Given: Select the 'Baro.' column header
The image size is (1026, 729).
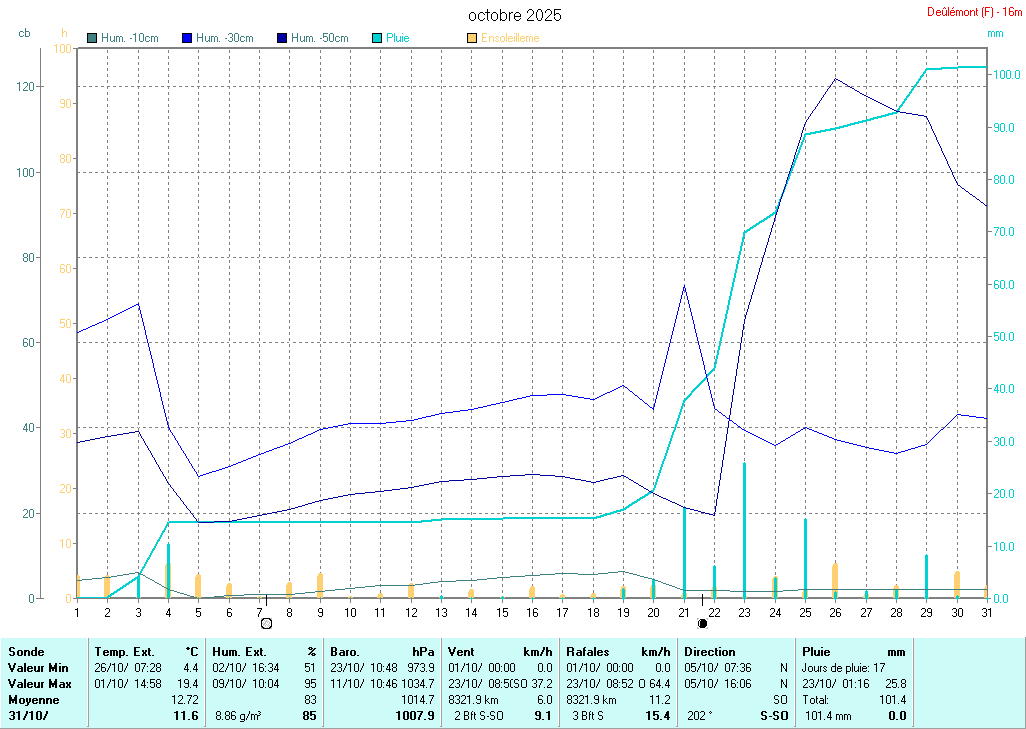Looking at the screenshot, I should [347, 651].
